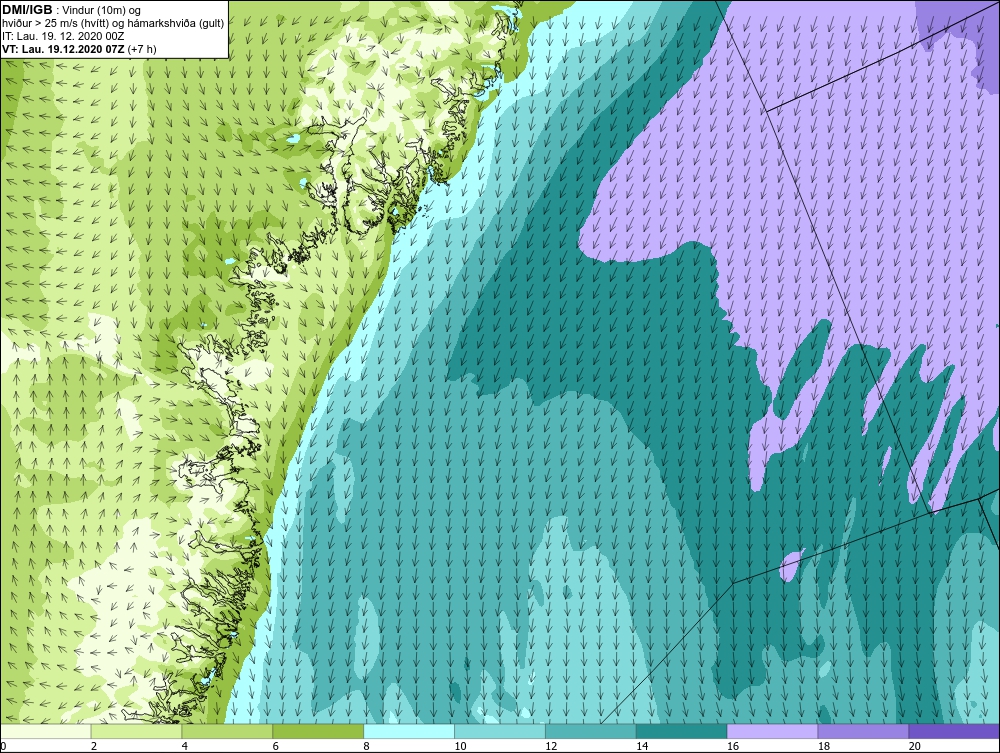Click the legend value label 20
This screenshot has height=753, width=1000.
pos(915,746)
